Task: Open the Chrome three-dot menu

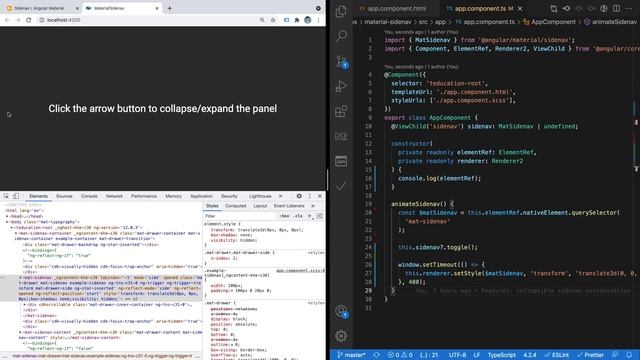Action: tap(319, 20)
